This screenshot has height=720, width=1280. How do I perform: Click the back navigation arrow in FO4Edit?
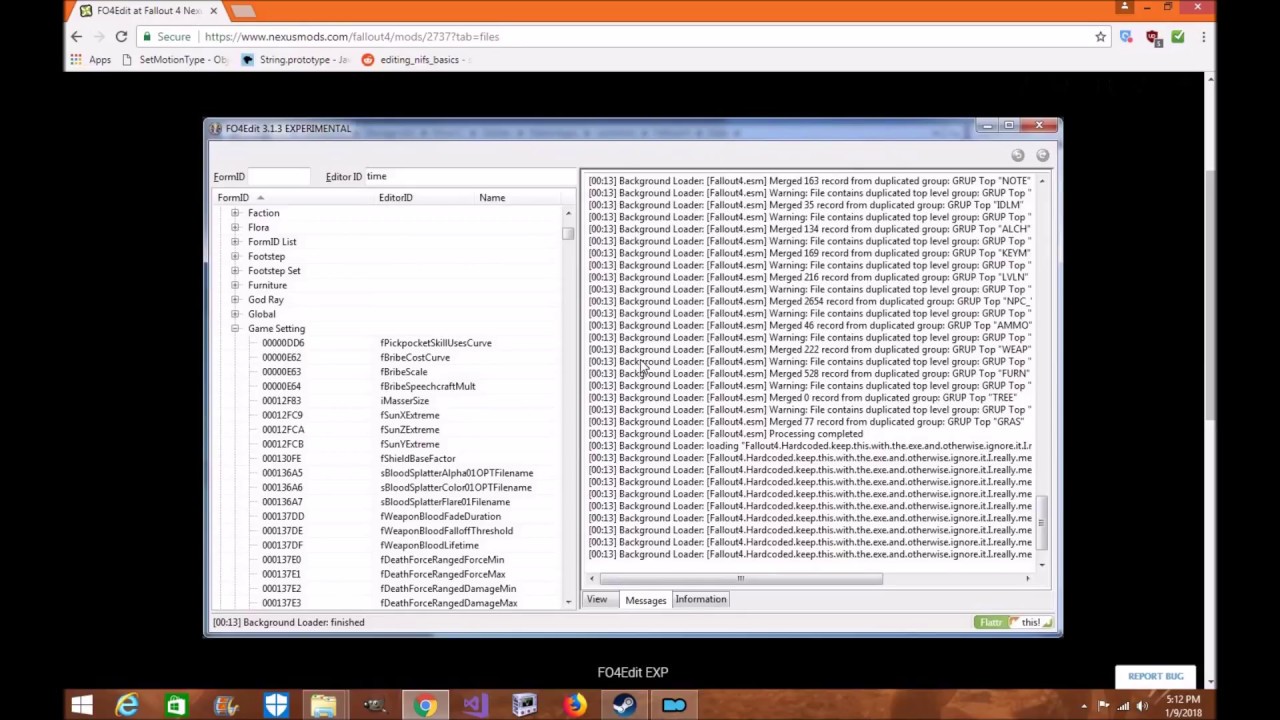(x=1017, y=155)
